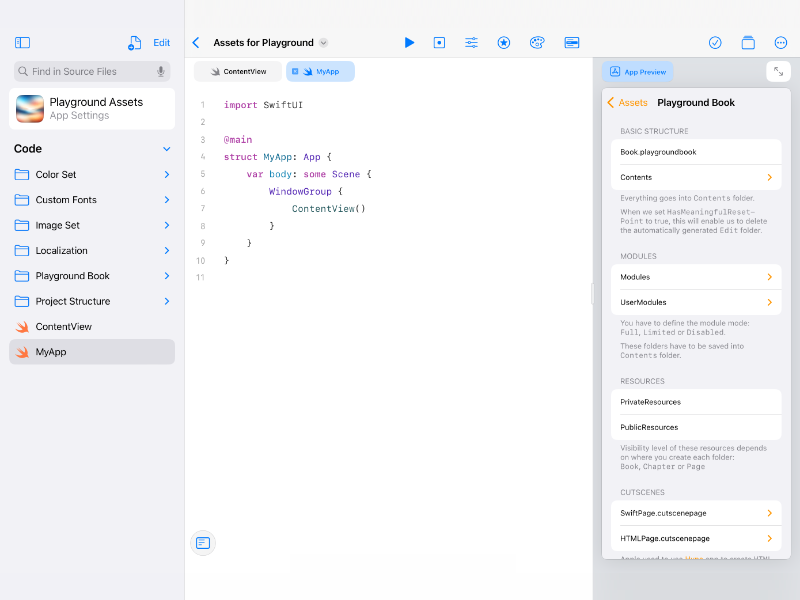Click the stop/record square icon in the toolbar
This screenshot has width=800, height=600.
439,43
